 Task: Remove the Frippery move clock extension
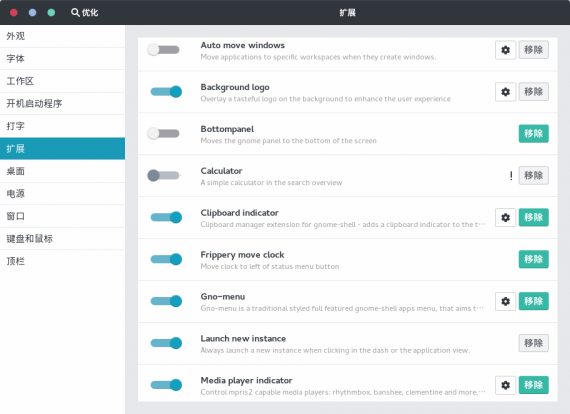pos(533,259)
